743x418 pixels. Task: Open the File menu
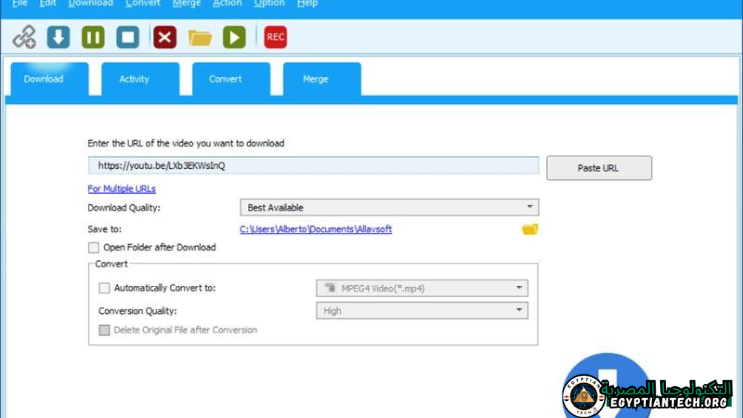click(19, 3)
